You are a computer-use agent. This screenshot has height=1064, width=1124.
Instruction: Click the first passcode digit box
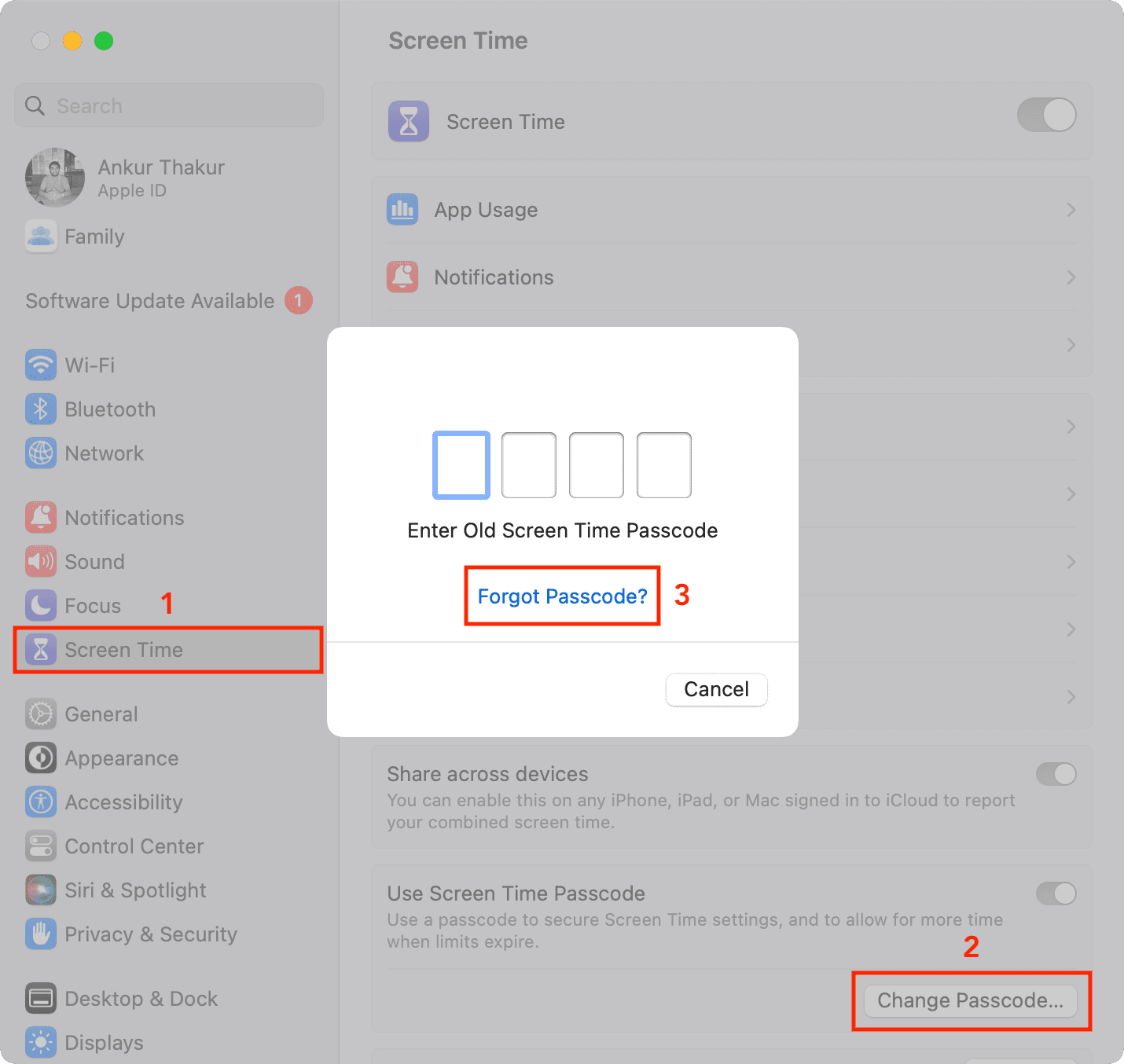click(461, 465)
